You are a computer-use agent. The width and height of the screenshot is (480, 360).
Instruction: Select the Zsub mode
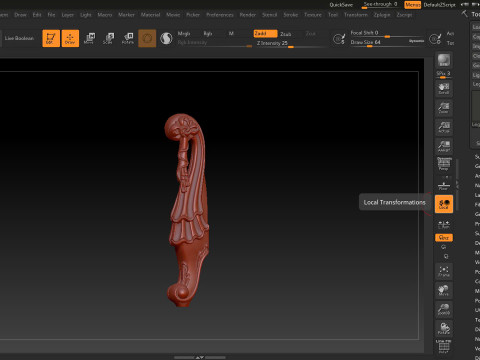[286, 34]
